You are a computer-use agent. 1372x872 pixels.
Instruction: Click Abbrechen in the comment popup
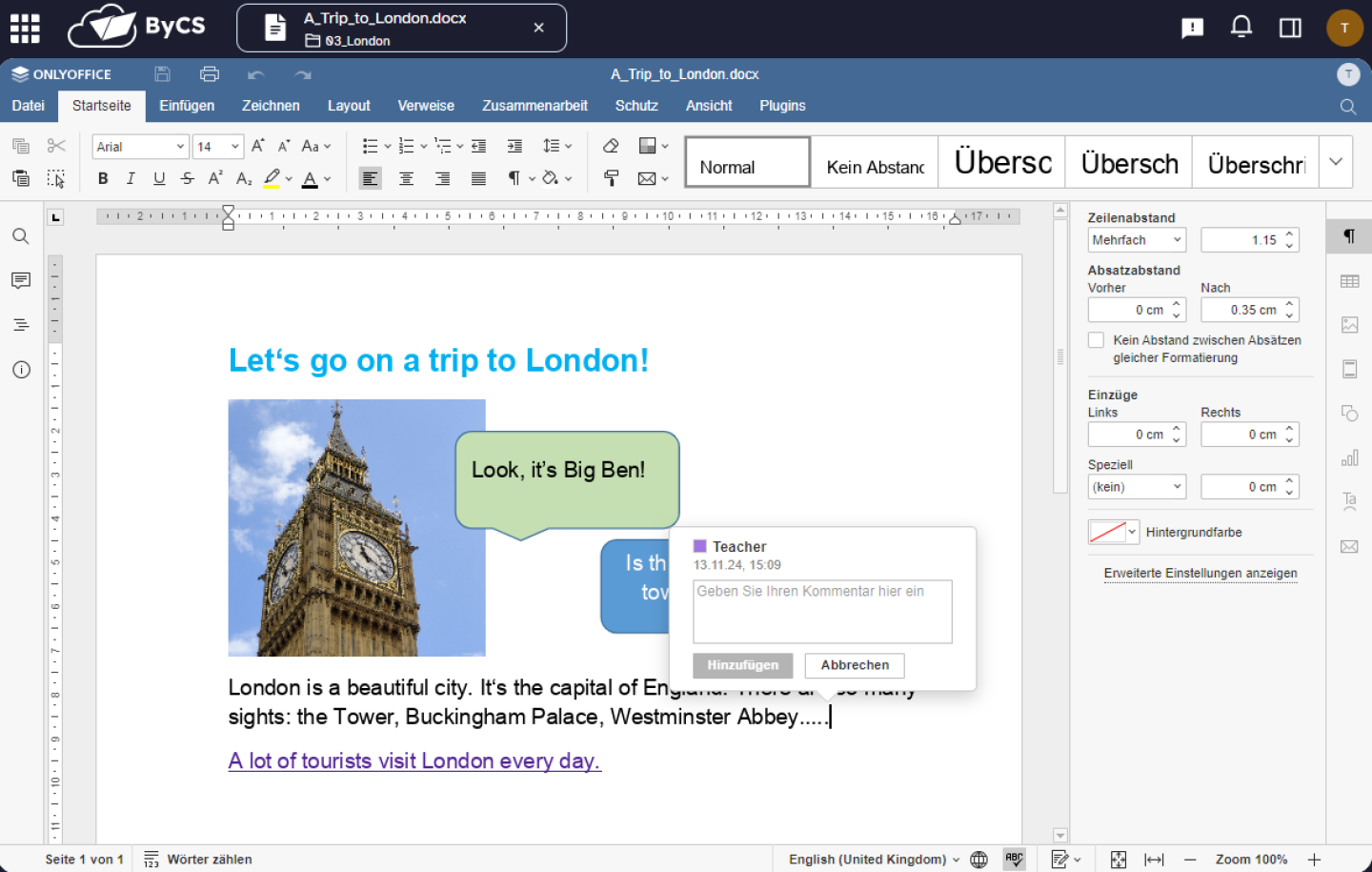[855, 665]
